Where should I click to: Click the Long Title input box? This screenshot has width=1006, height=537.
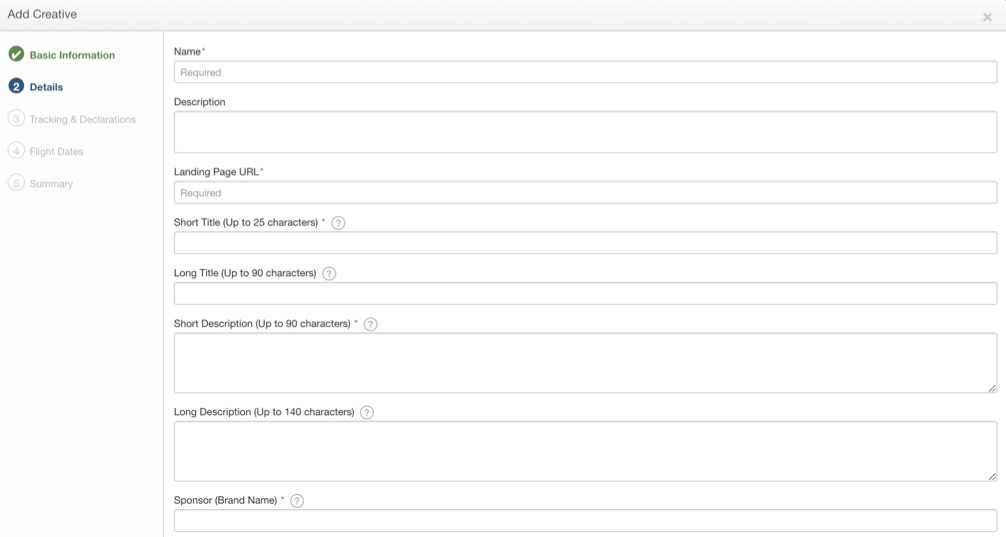click(585, 293)
